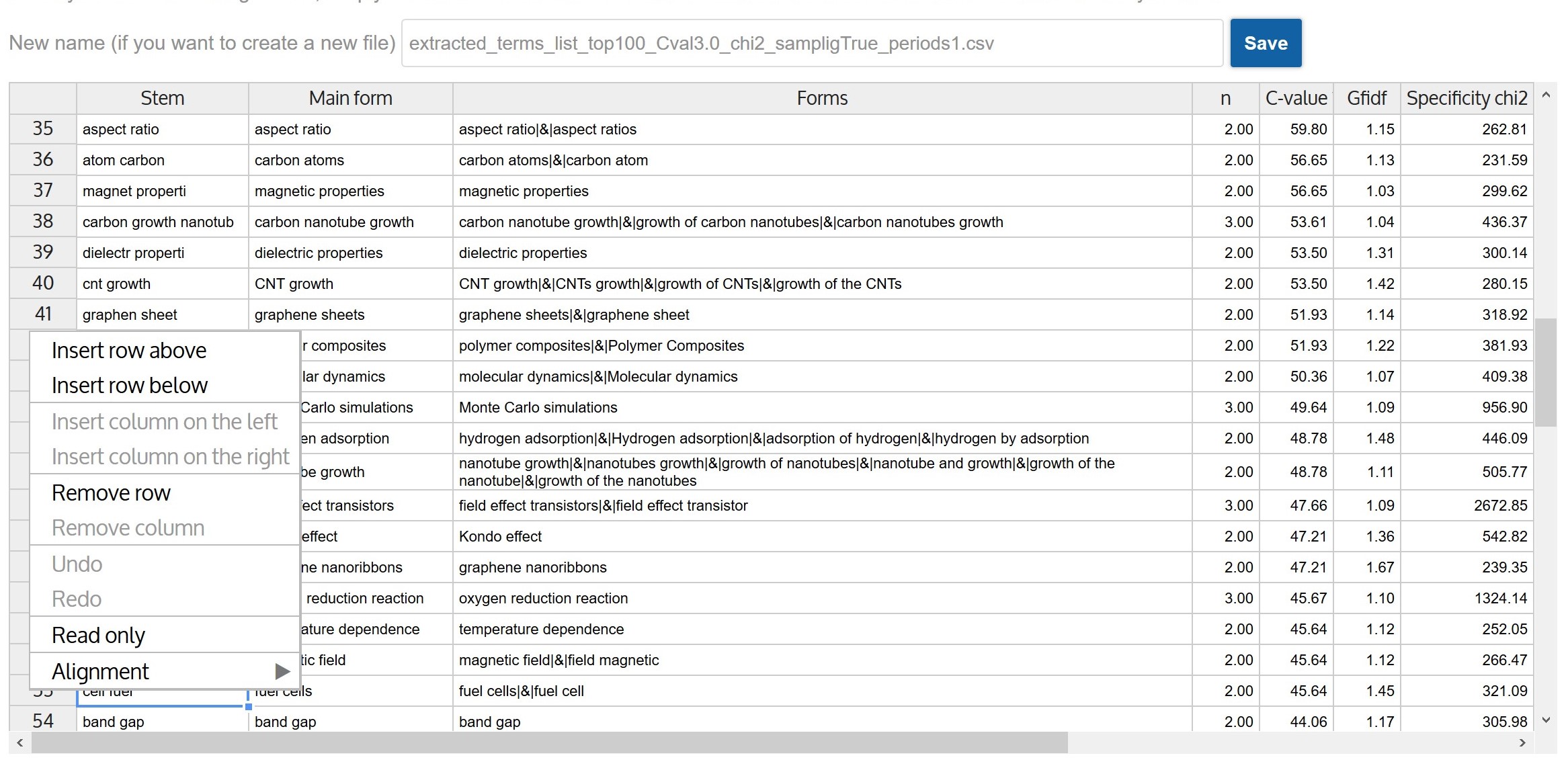Select Gfidf cell 1.48

1367,438
